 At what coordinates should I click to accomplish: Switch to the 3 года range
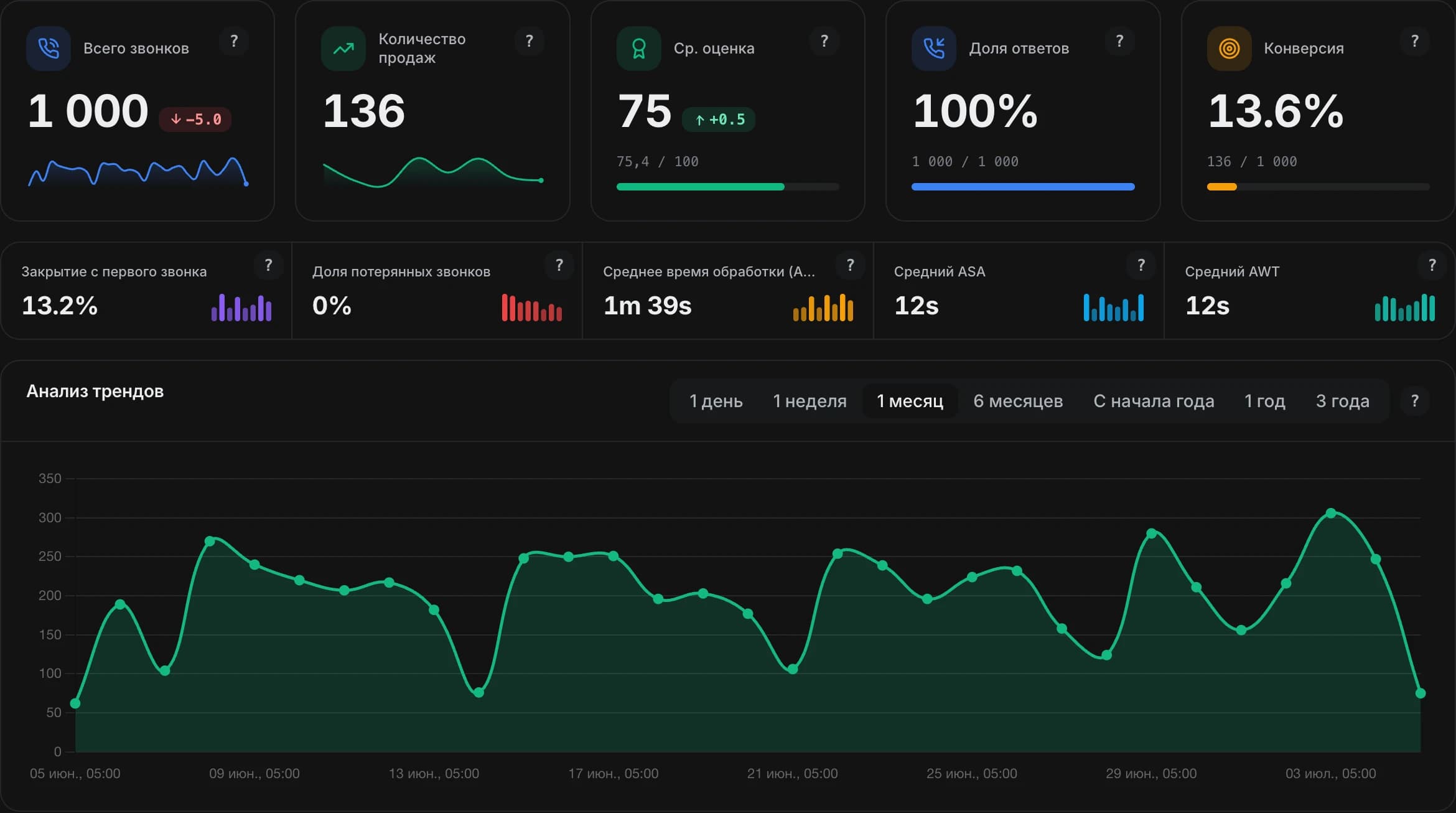point(1342,401)
